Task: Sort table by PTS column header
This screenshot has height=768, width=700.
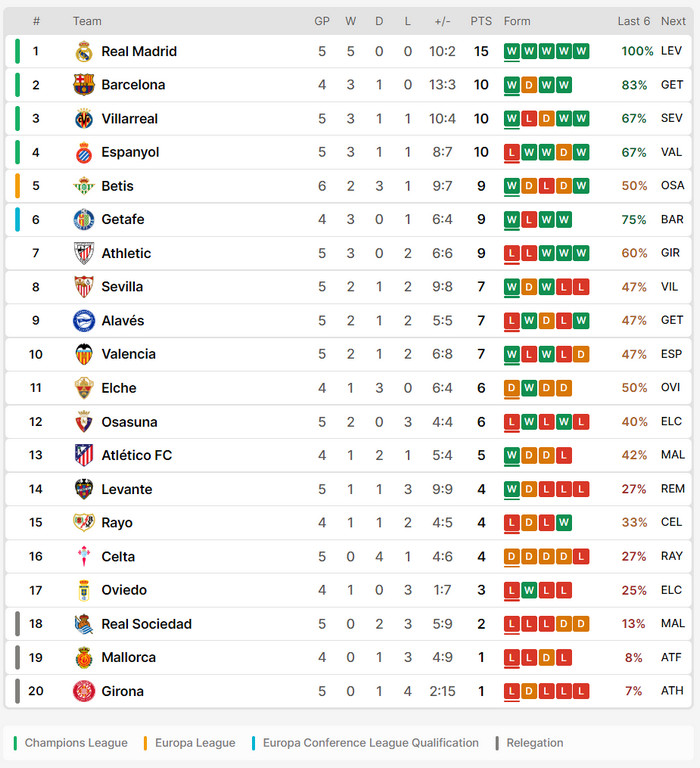Action: (481, 21)
